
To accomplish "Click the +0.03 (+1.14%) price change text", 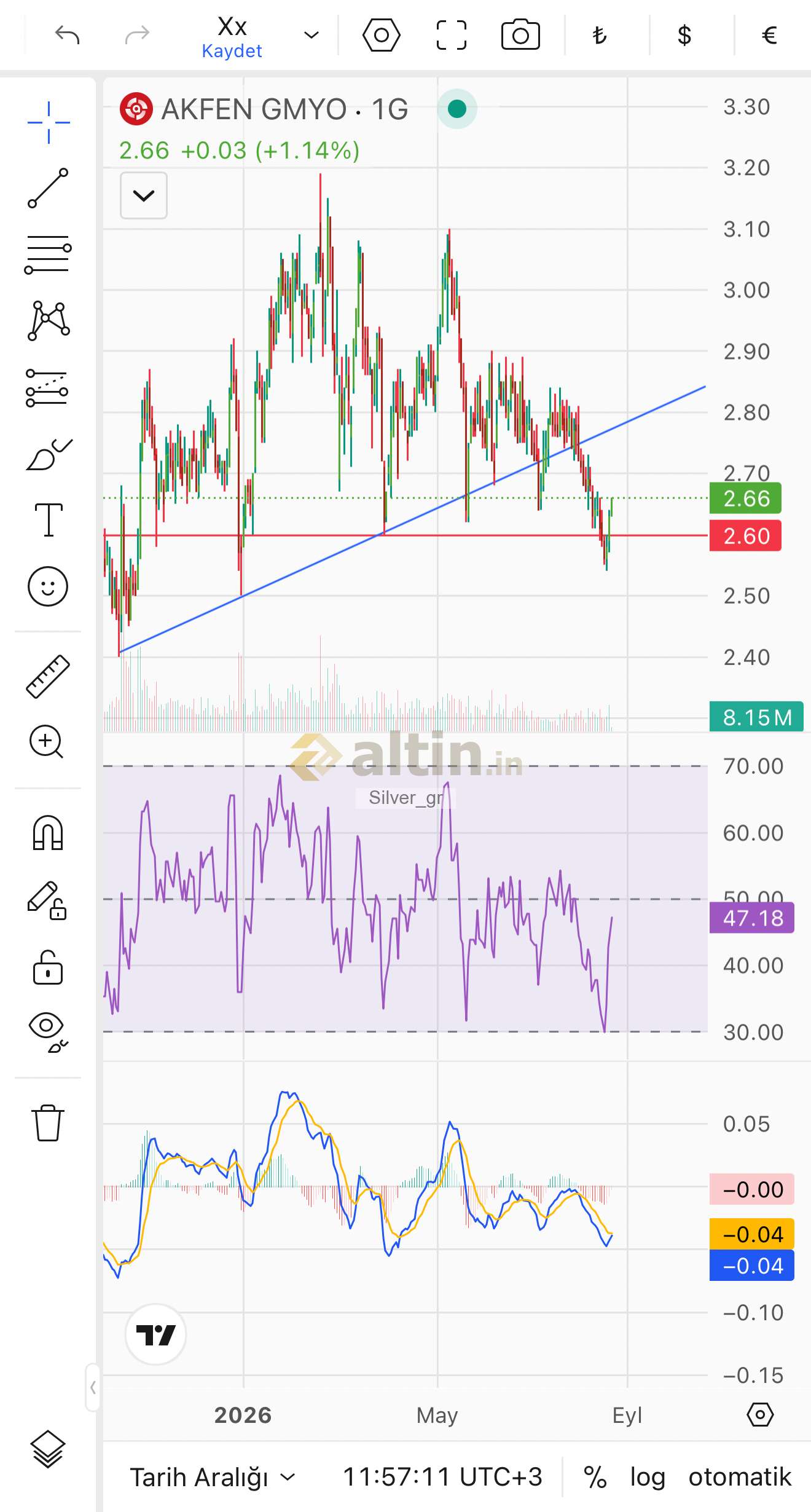I will point(270,151).
